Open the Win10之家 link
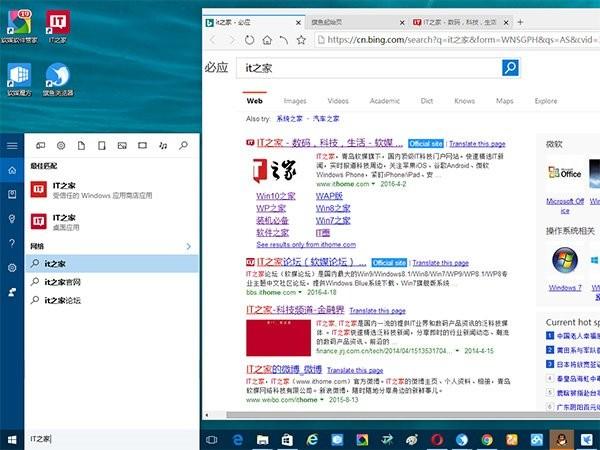Image resolution: width=600 pixels, height=450 pixels. [276, 196]
